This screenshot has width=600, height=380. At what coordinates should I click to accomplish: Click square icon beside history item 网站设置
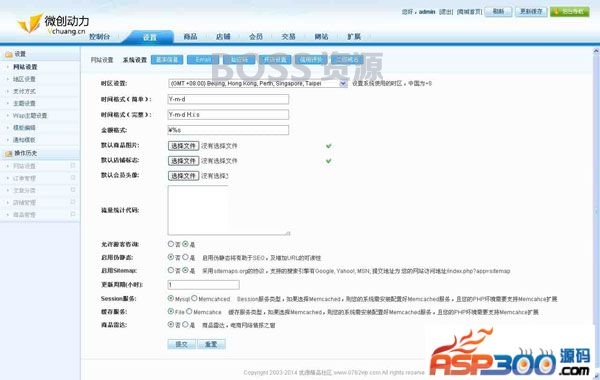point(73,165)
